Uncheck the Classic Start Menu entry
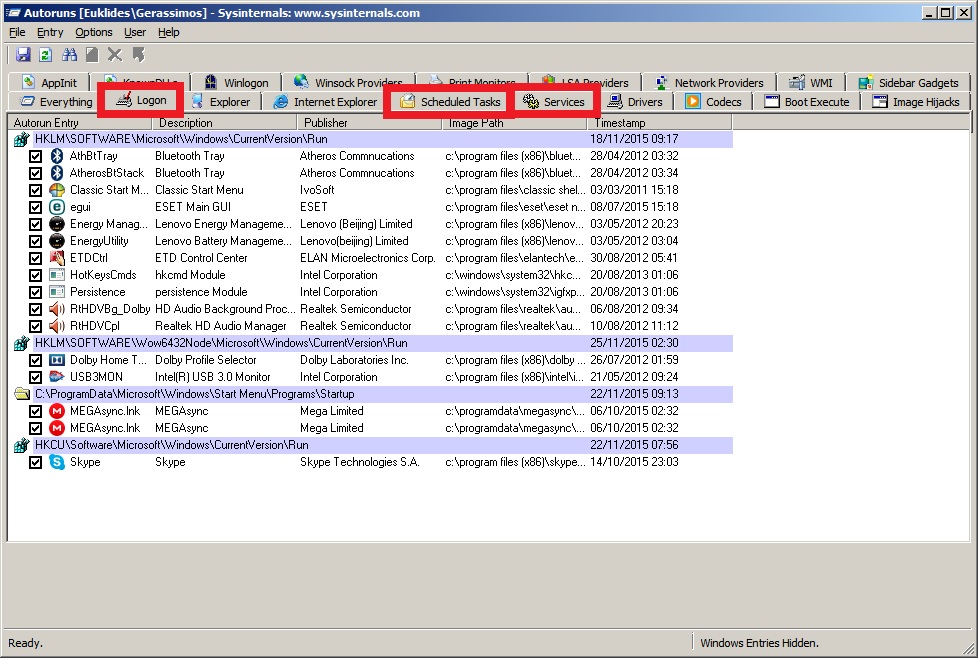The width and height of the screenshot is (978, 658). tap(36, 190)
